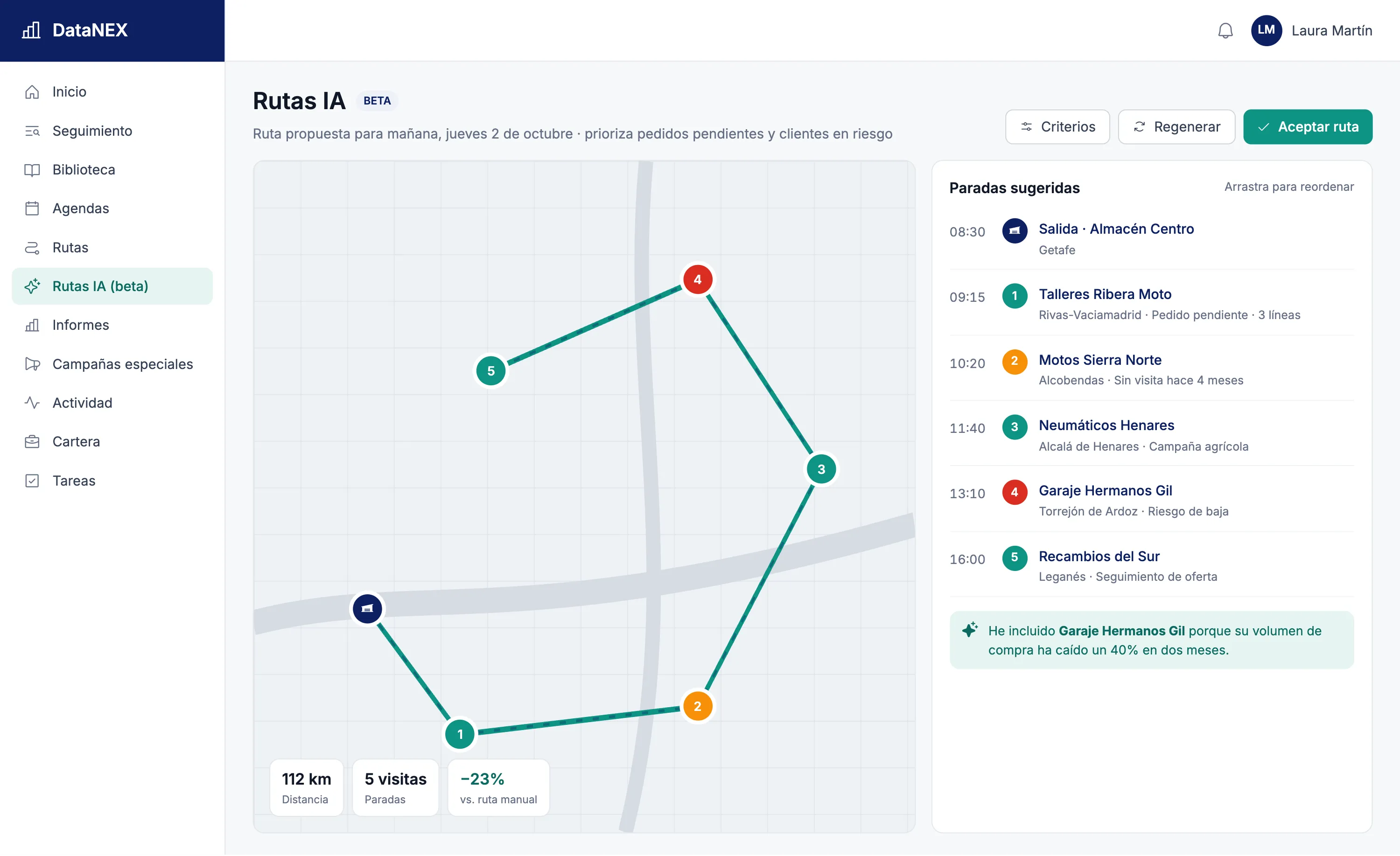This screenshot has width=1400, height=856.
Task: Go to Cartera in the sidebar
Action: click(112, 442)
